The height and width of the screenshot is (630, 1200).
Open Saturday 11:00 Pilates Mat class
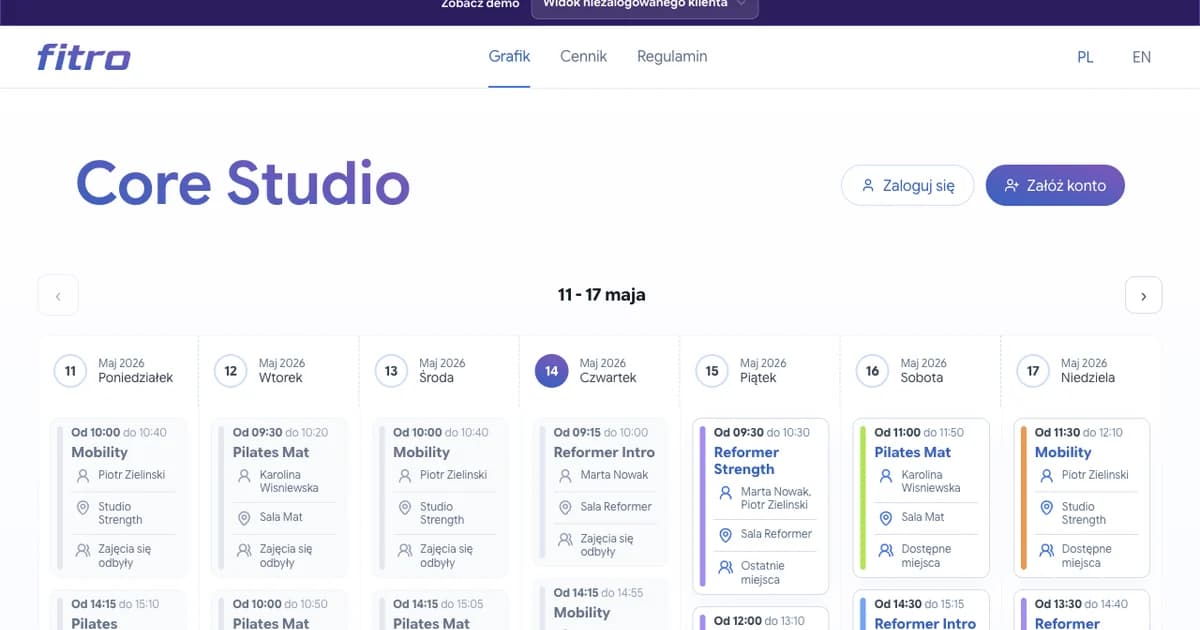coord(921,498)
